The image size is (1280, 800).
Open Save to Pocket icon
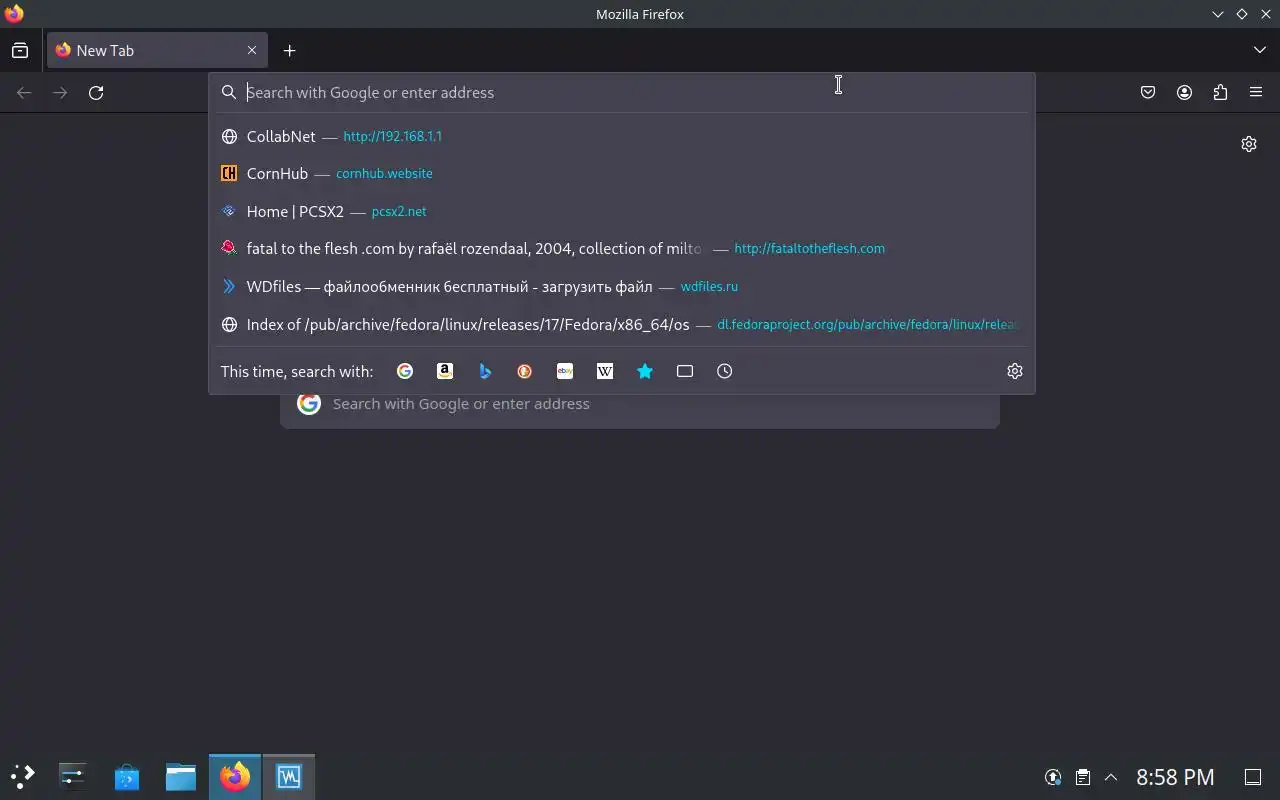click(1148, 92)
